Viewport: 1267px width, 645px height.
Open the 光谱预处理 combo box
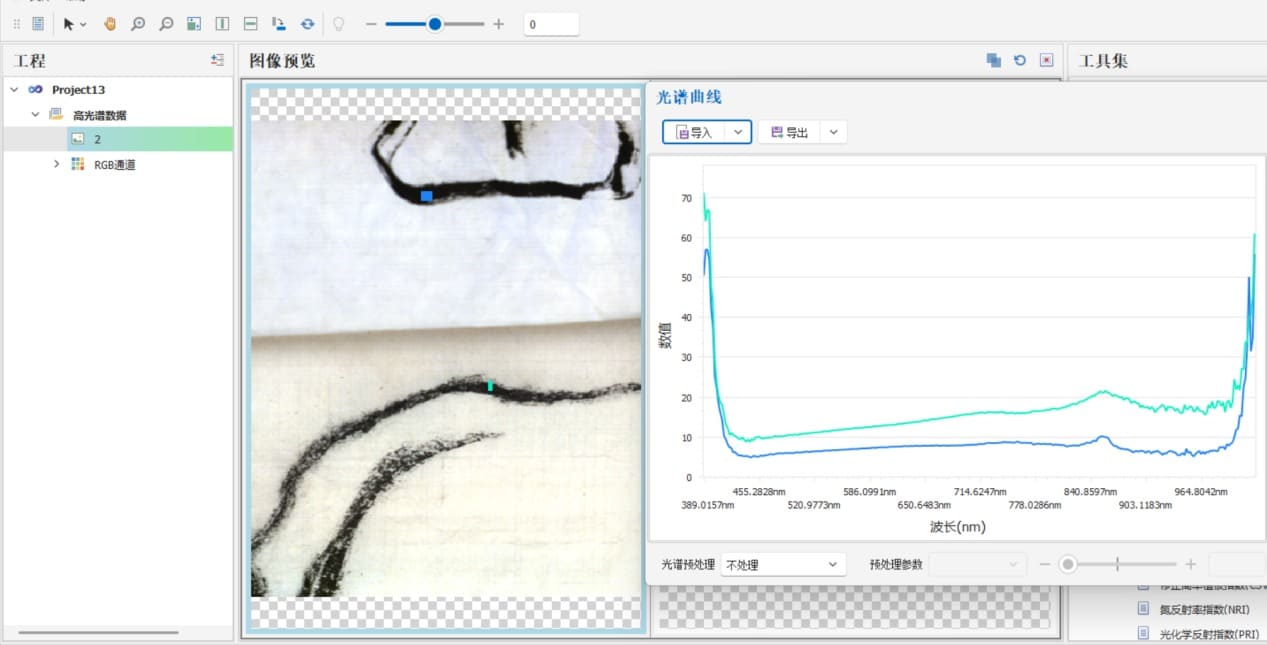(x=782, y=565)
